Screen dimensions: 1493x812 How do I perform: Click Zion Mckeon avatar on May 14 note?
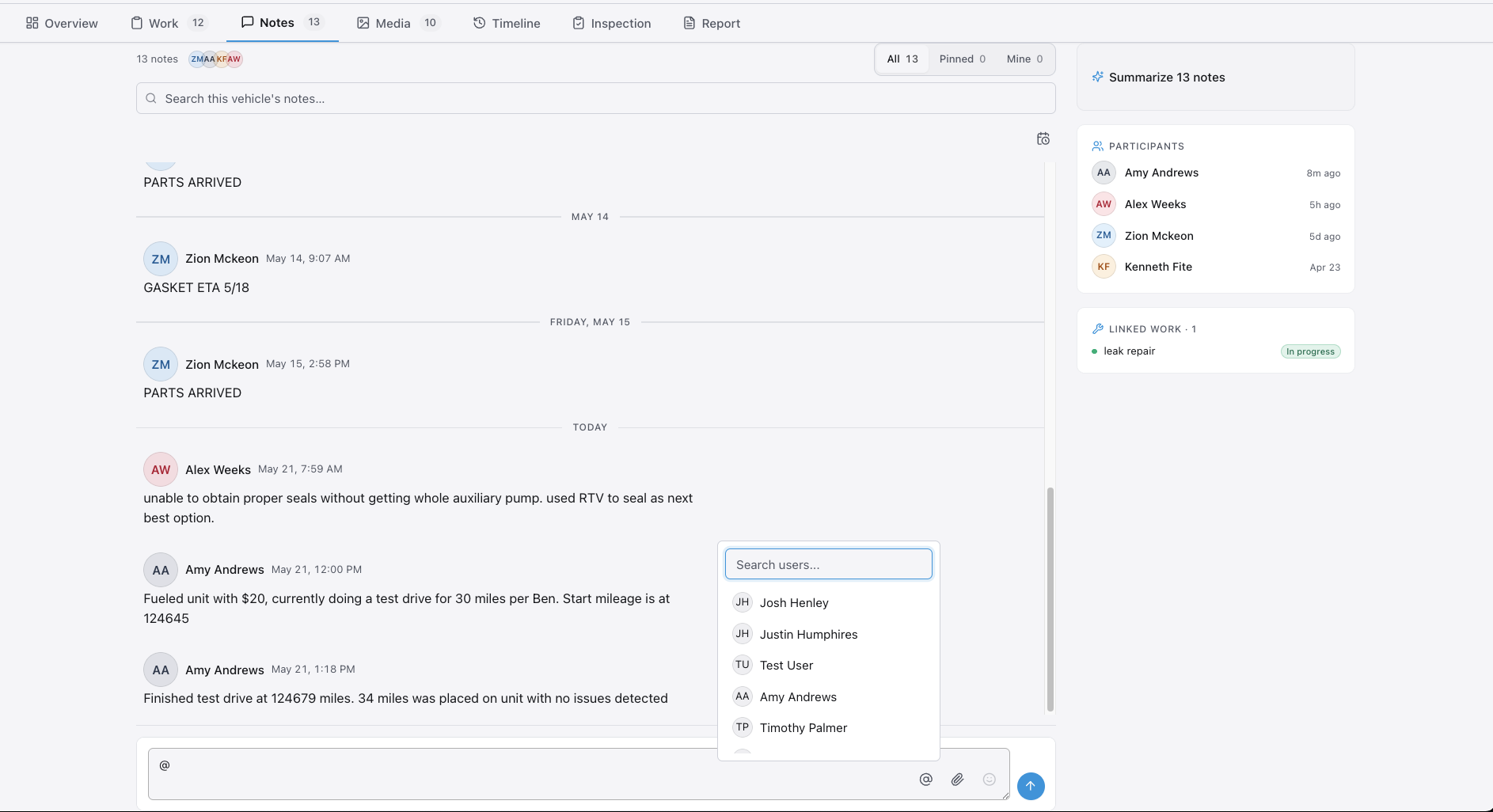[161, 259]
